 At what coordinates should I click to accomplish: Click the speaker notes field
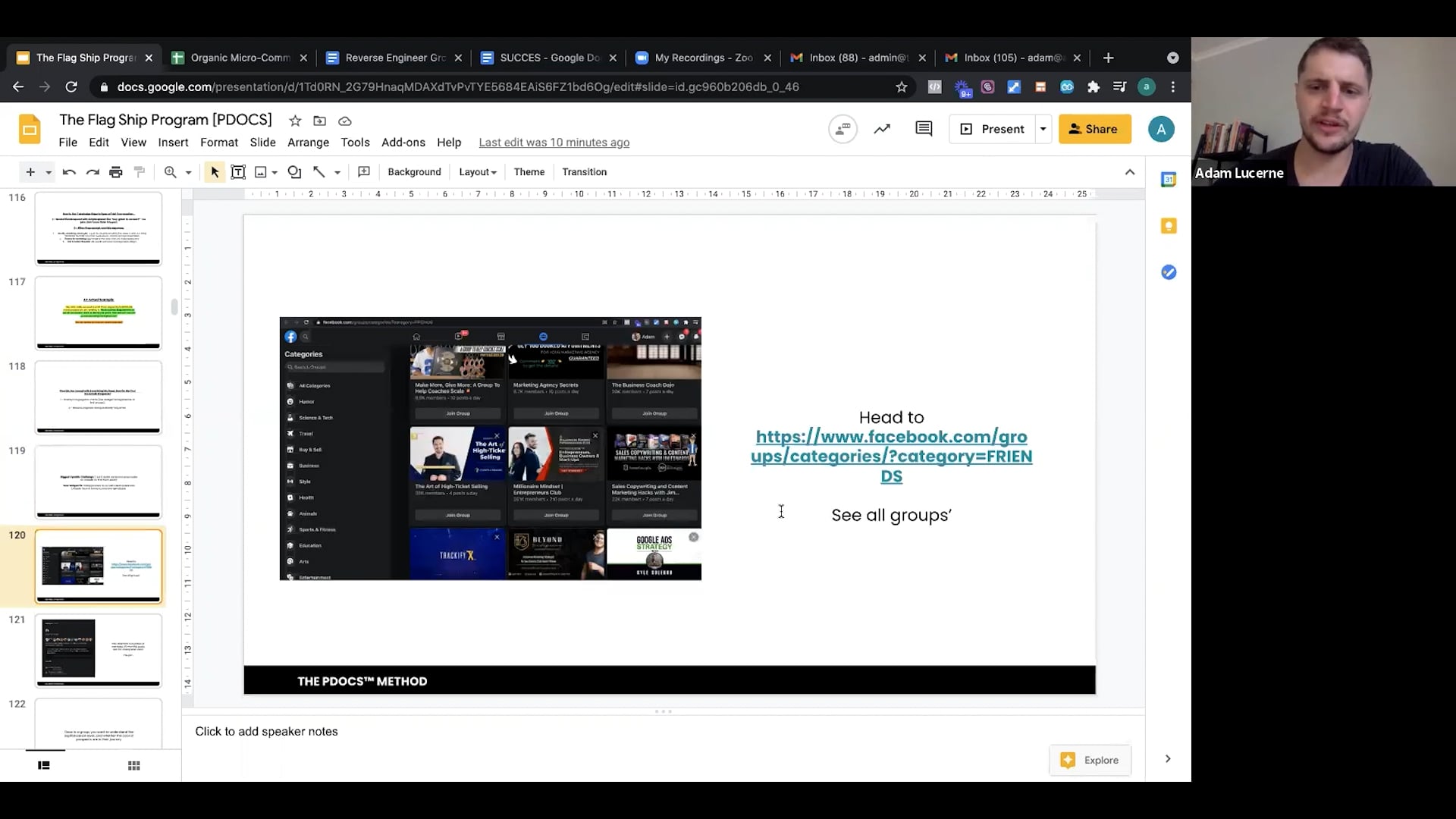click(x=664, y=732)
